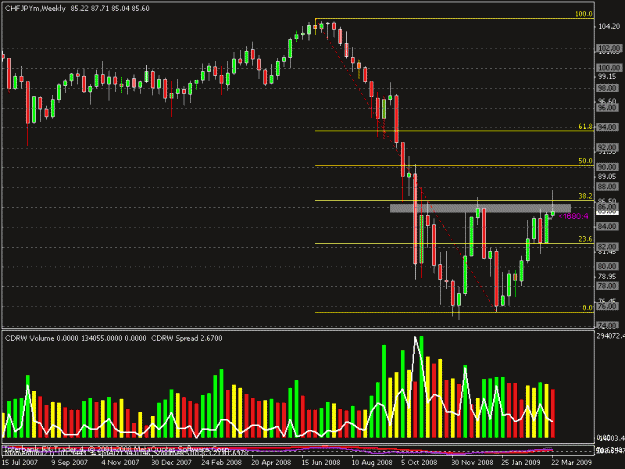Select the 23.6 Fibonacci level label

(x=586, y=239)
